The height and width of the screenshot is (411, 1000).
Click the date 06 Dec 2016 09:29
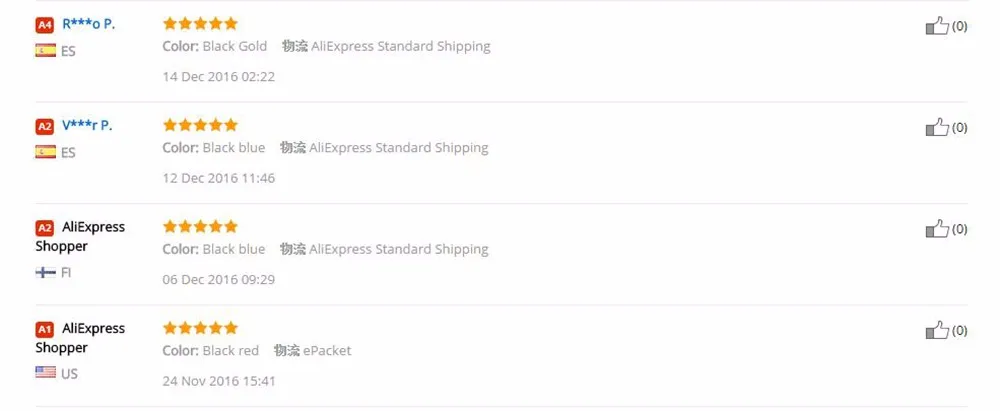[x=219, y=280]
